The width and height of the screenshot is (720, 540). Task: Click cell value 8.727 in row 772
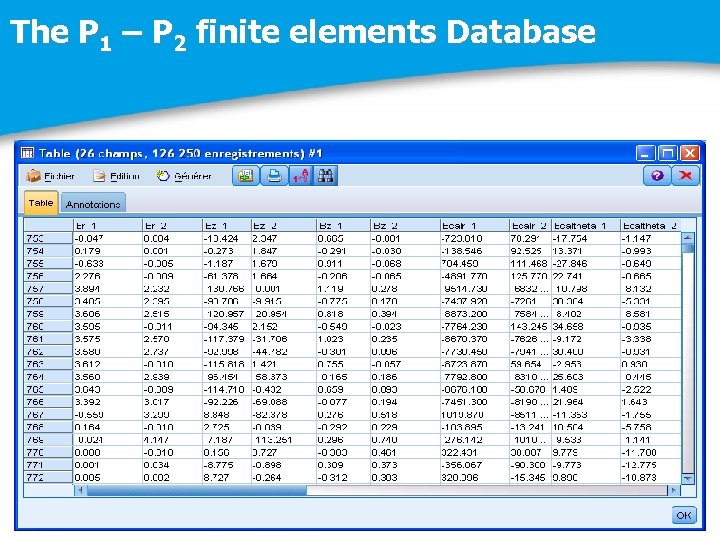[x=216, y=478]
